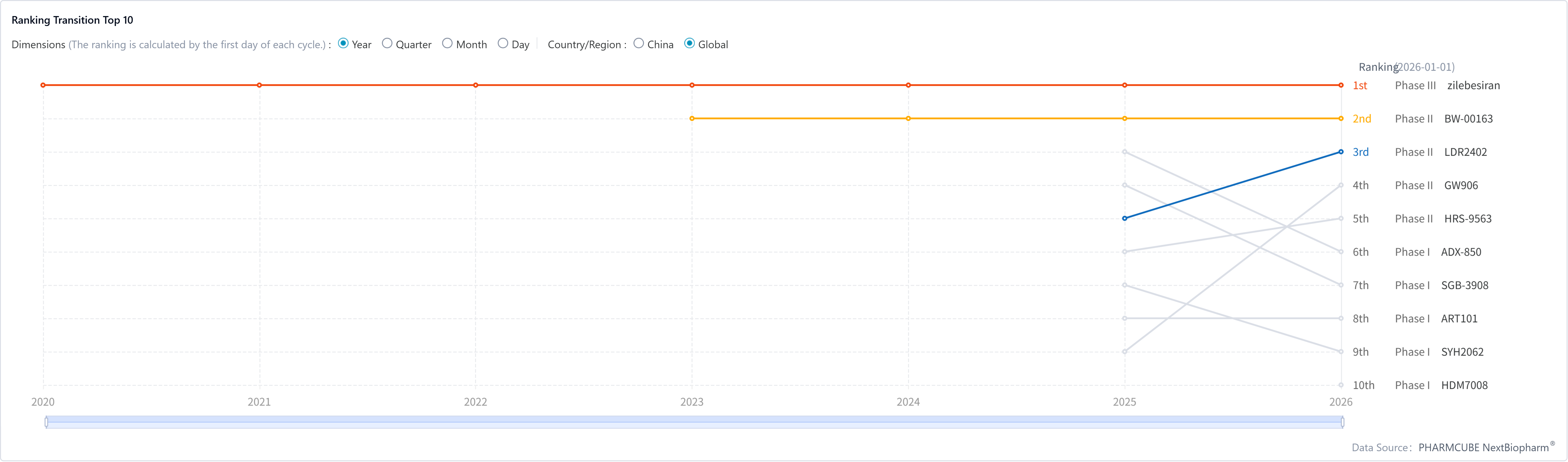Select the Quarter dimension radio button
This screenshot has height=462, width=1568.
pos(387,44)
